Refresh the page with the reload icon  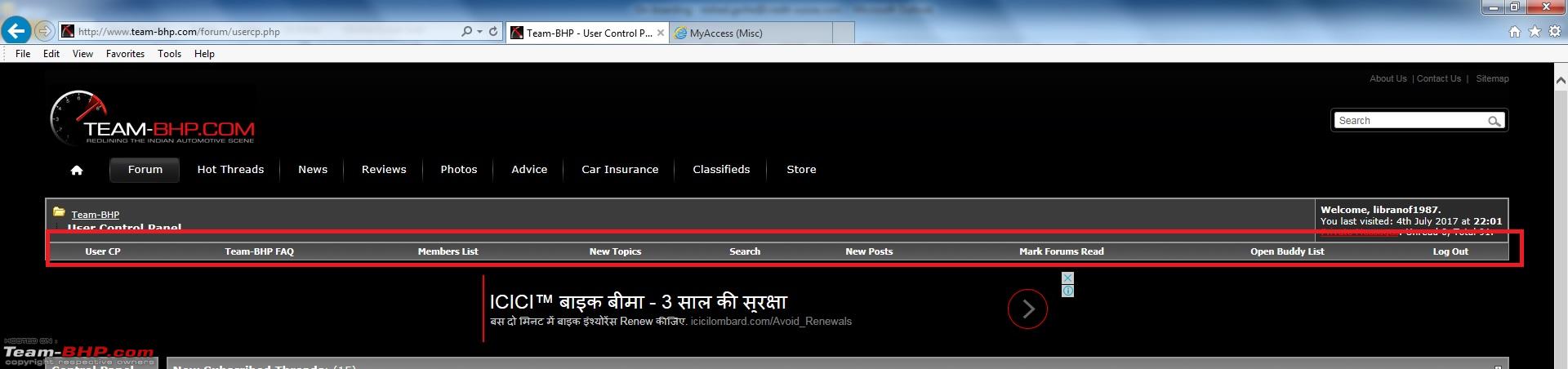493,32
